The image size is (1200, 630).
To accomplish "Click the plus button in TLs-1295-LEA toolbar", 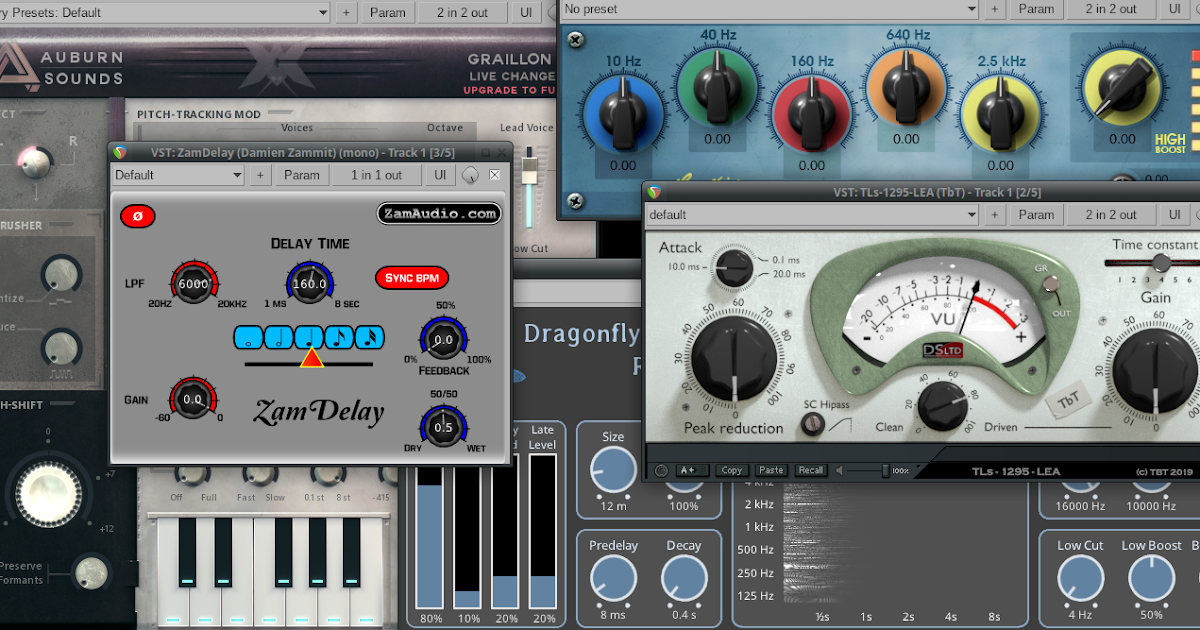I will pyautogui.click(x=995, y=214).
